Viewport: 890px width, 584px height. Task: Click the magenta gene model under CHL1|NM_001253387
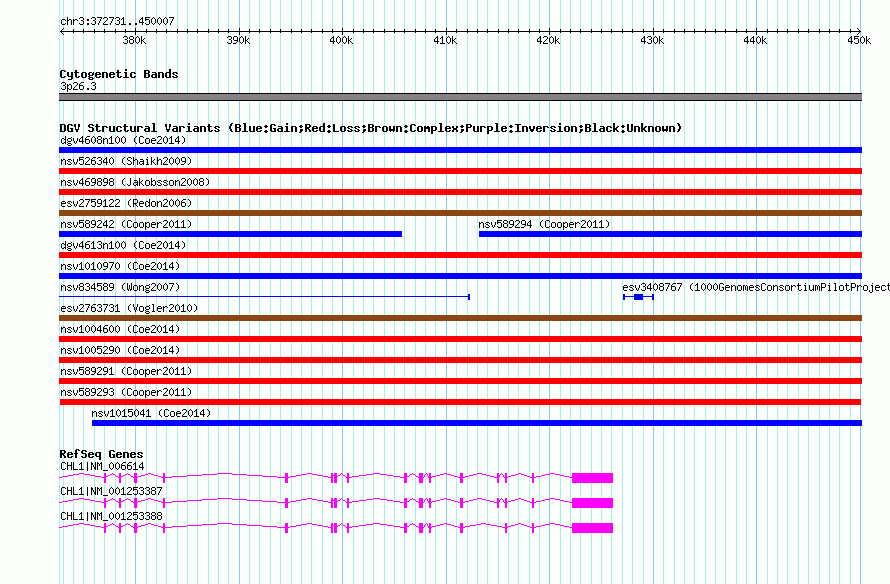point(336,503)
